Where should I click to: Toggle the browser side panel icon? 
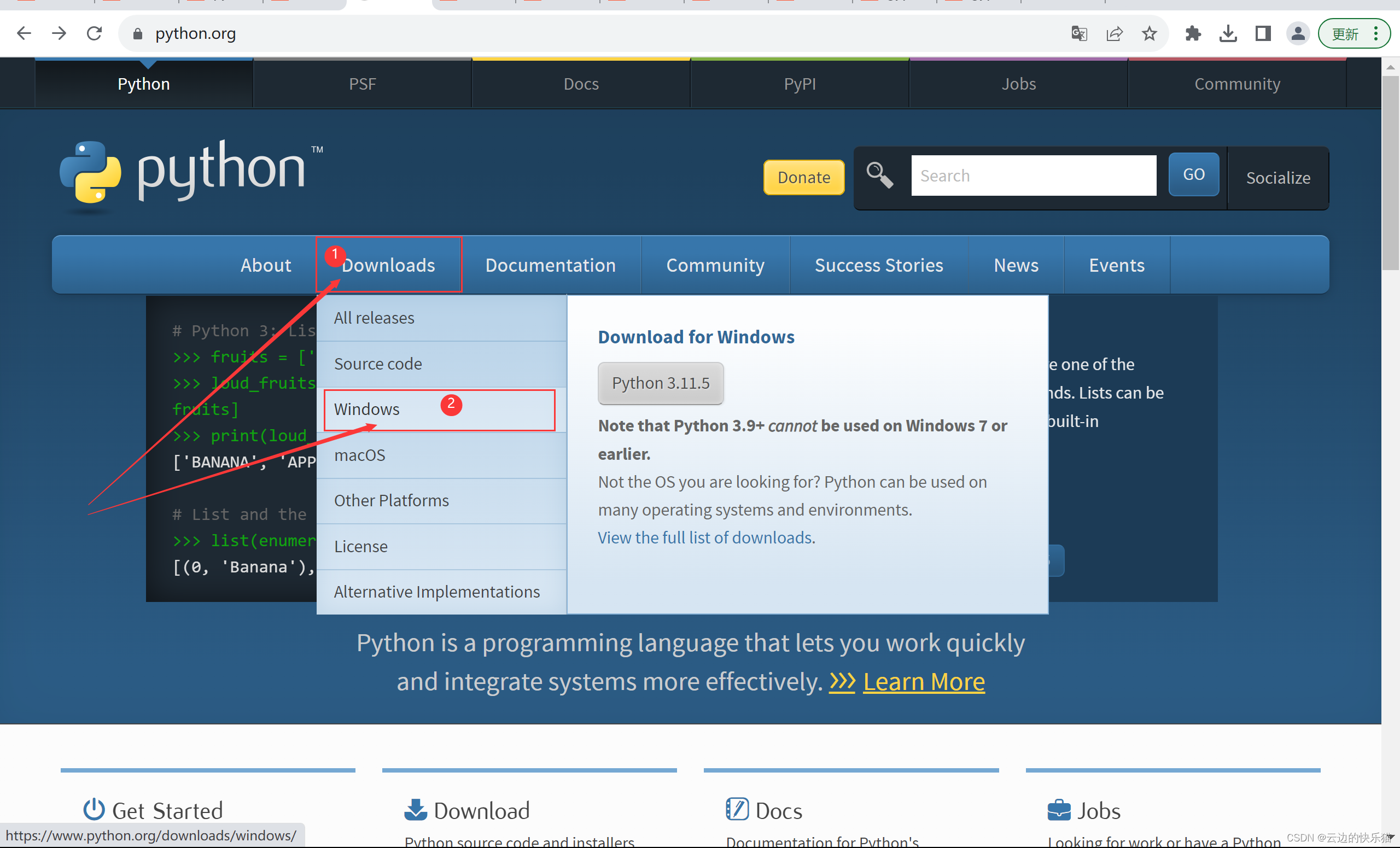click(x=1263, y=34)
